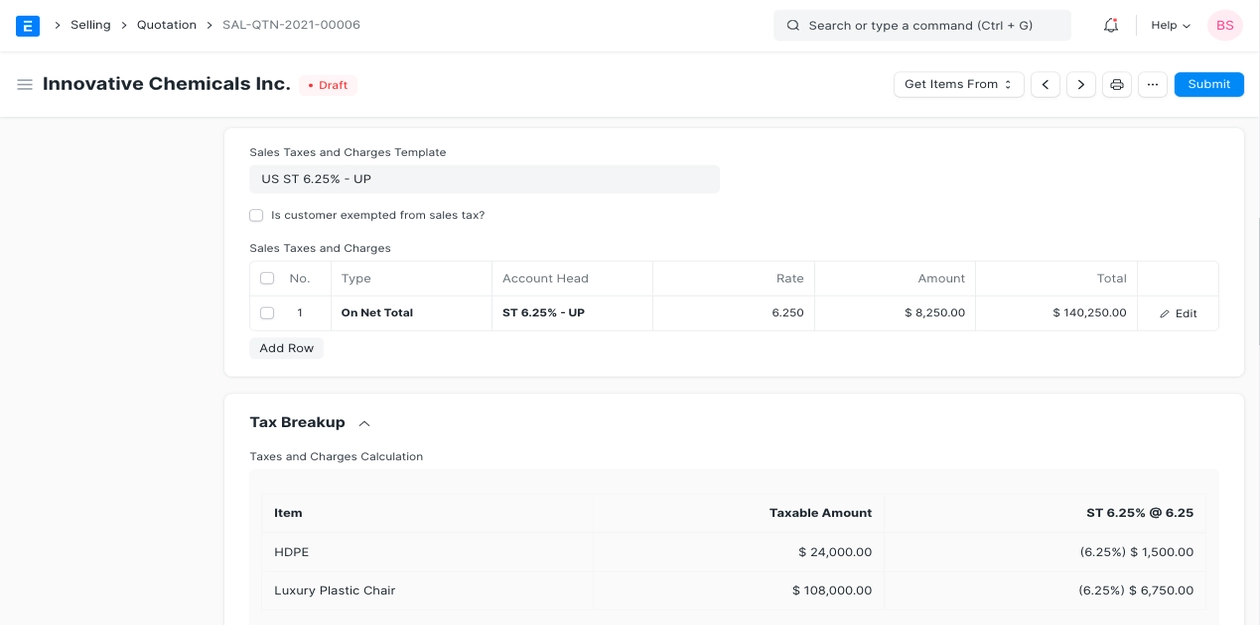Toggle the sidebar hamburger menu
Image resolution: width=1260 pixels, height=625 pixels.
click(x=25, y=85)
